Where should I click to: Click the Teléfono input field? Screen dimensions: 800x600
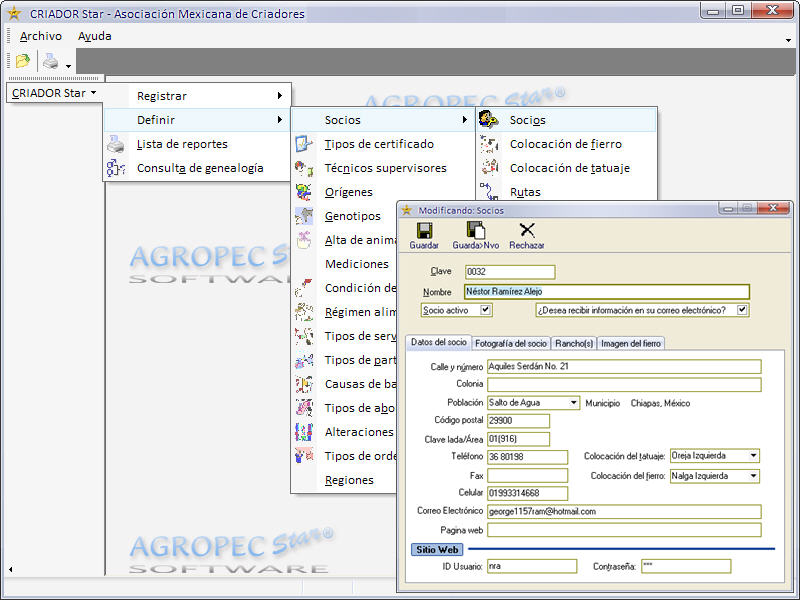(528, 457)
